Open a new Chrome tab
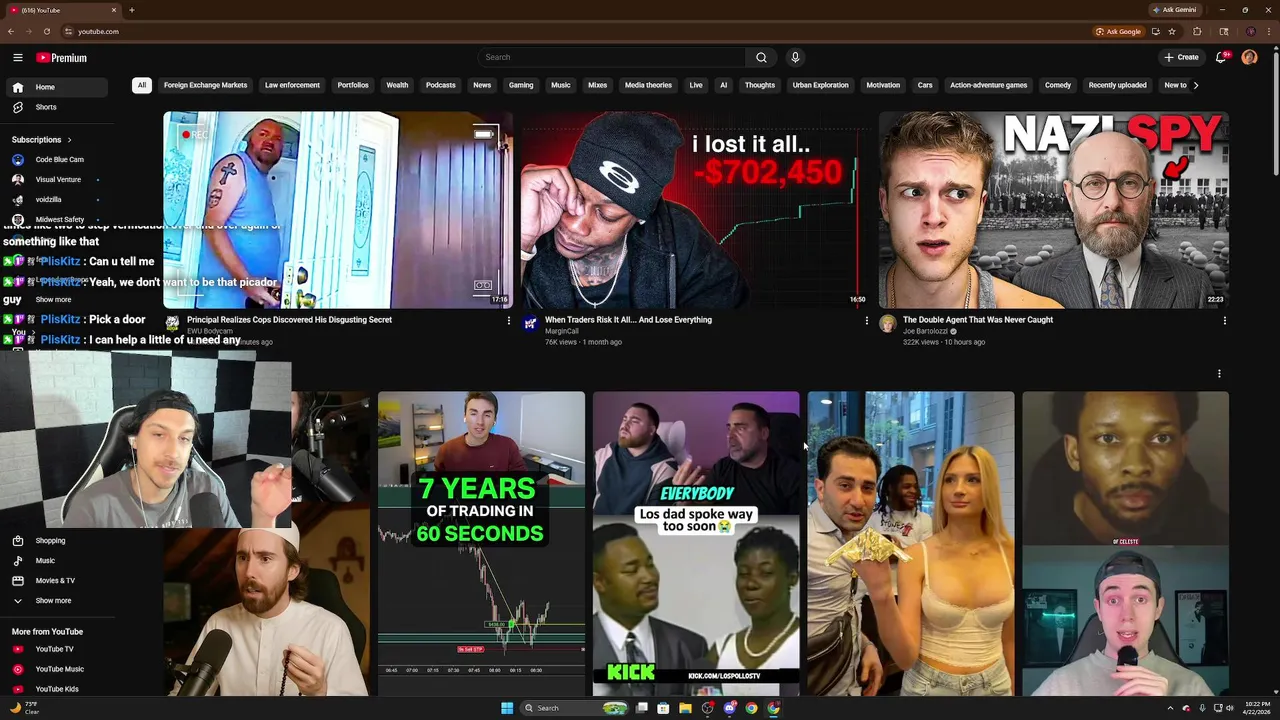Screen dimensions: 1280x720 tap(132, 10)
